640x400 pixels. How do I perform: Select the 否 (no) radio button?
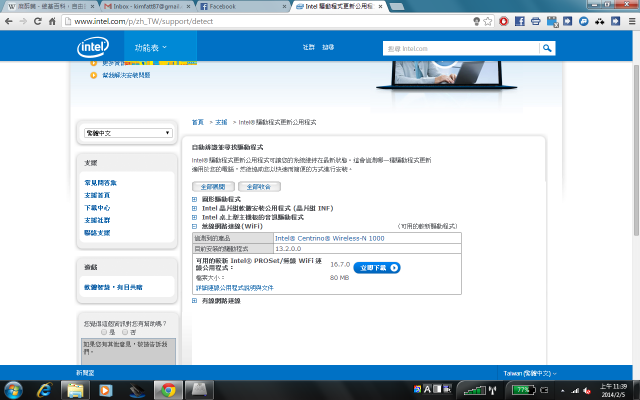pyautogui.click(x=125, y=332)
